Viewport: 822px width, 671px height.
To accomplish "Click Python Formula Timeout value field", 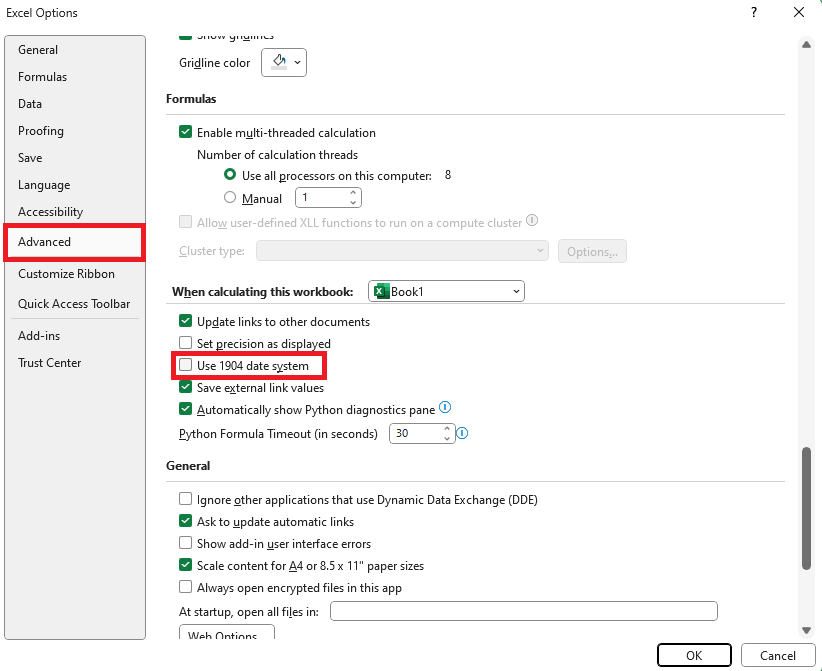I will coord(417,434).
